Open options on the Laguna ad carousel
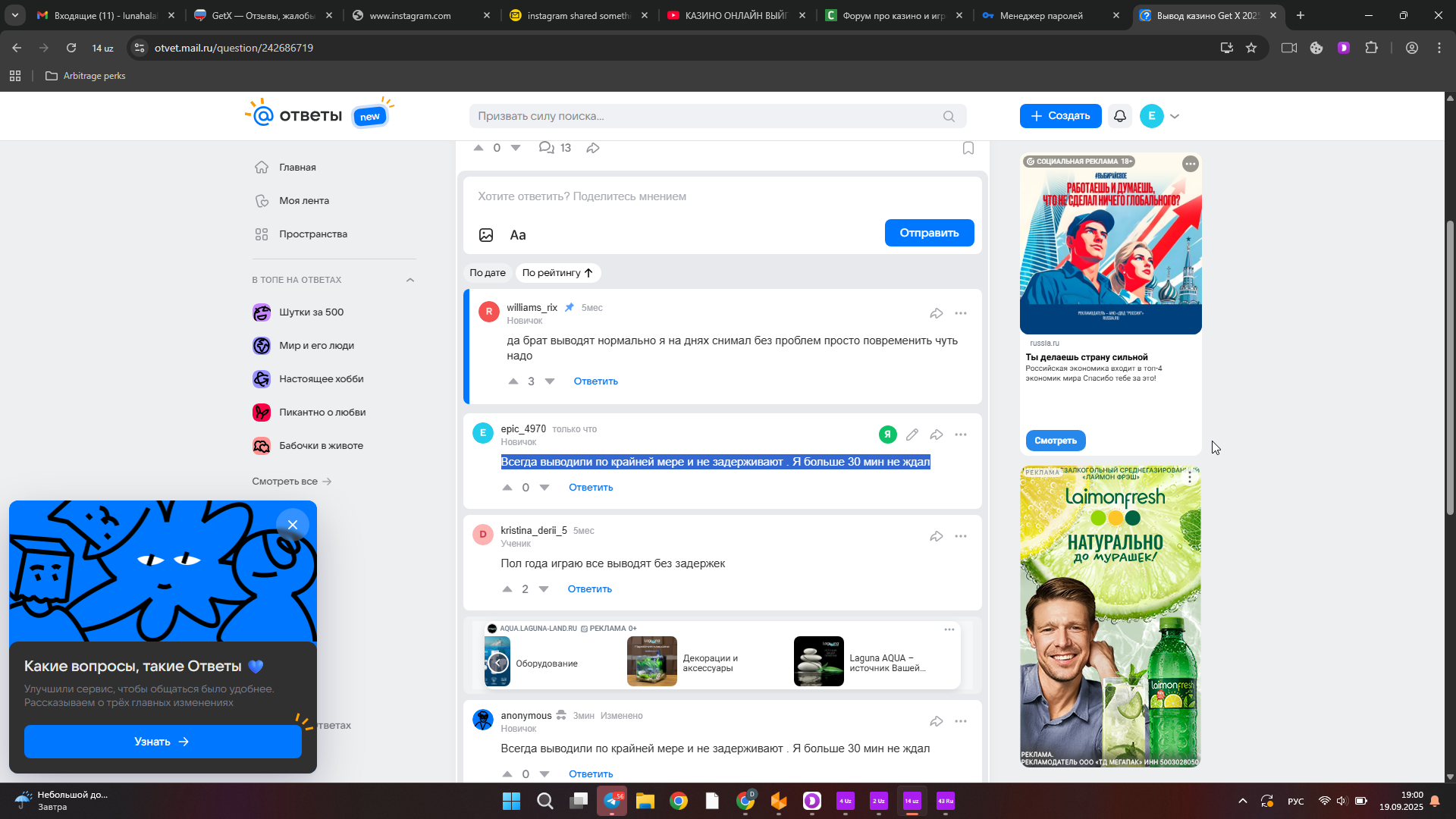 (949, 629)
